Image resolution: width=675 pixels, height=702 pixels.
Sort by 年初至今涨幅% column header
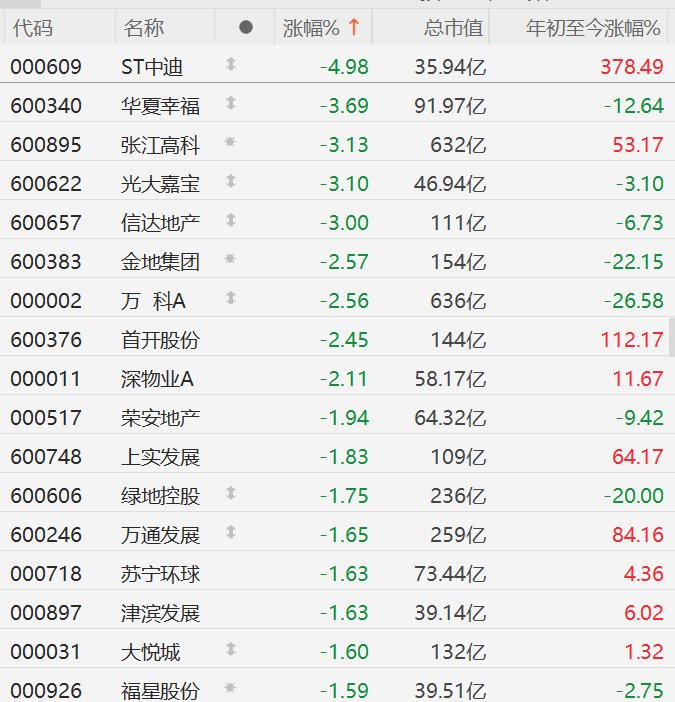[593, 28]
